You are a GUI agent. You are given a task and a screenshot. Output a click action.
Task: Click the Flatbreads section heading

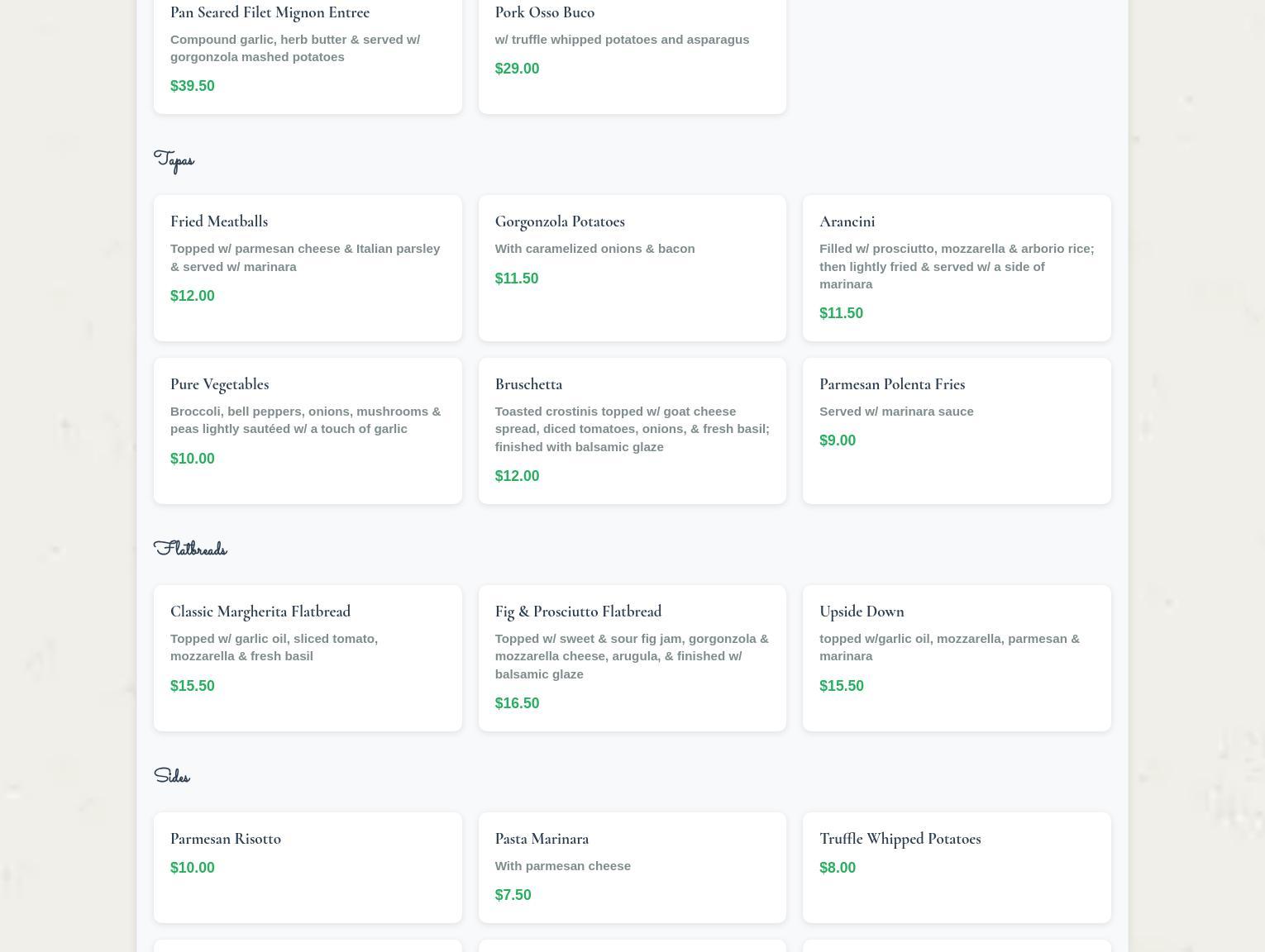(x=190, y=550)
